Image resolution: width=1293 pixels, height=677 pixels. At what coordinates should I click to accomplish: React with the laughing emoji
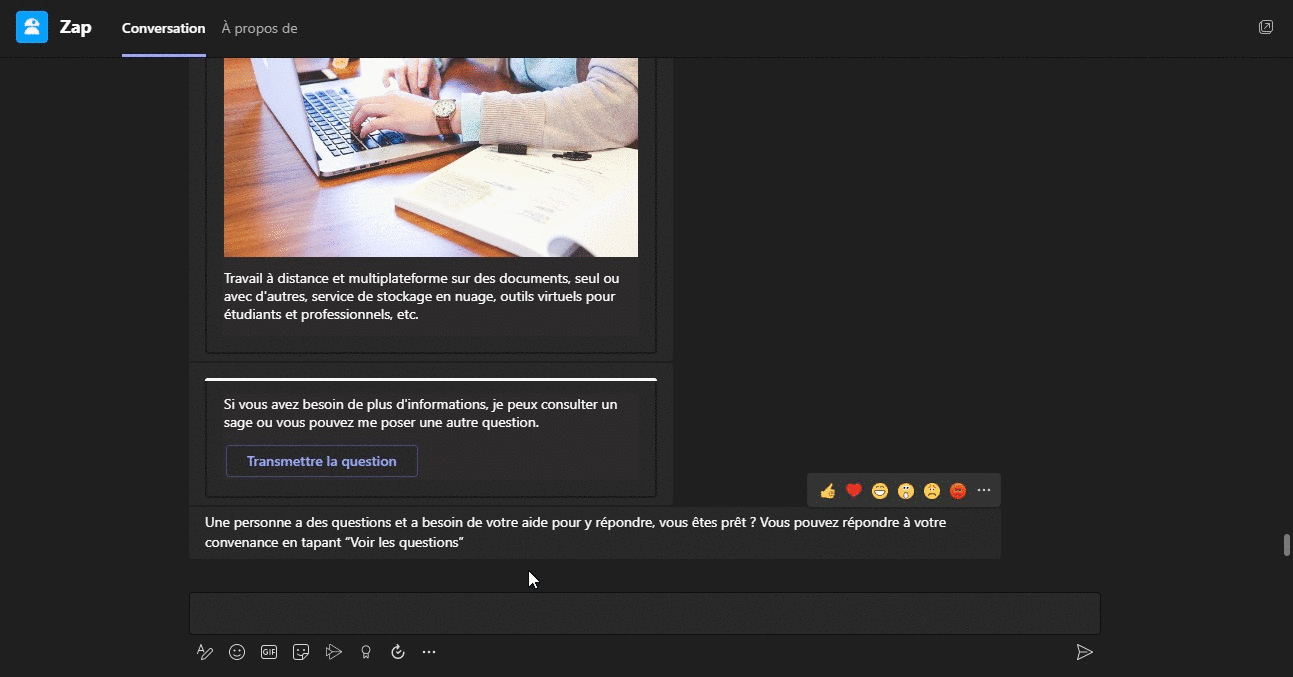pyautogui.click(x=880, y=490)
